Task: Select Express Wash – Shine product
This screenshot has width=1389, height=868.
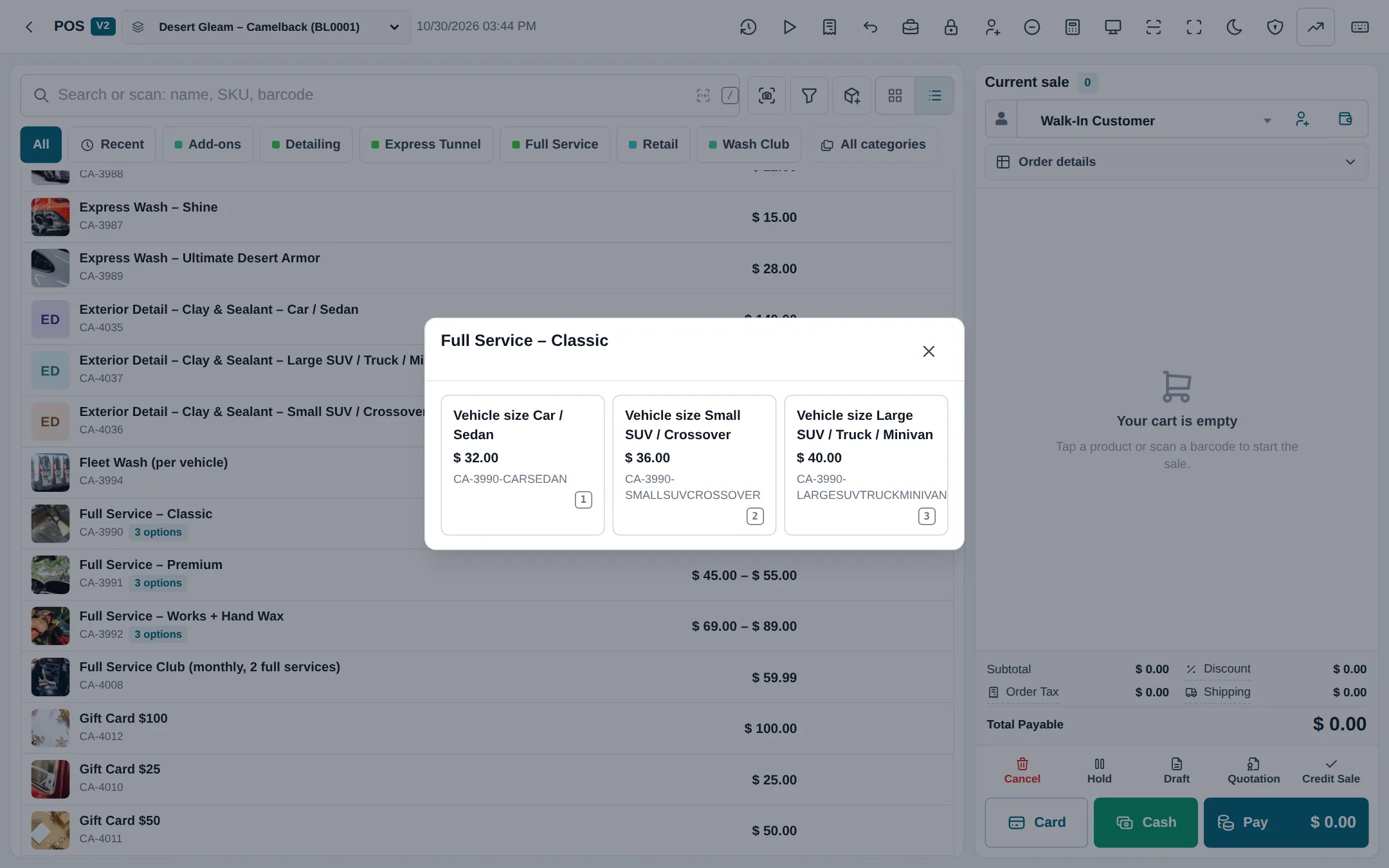Action: [487, 217]
